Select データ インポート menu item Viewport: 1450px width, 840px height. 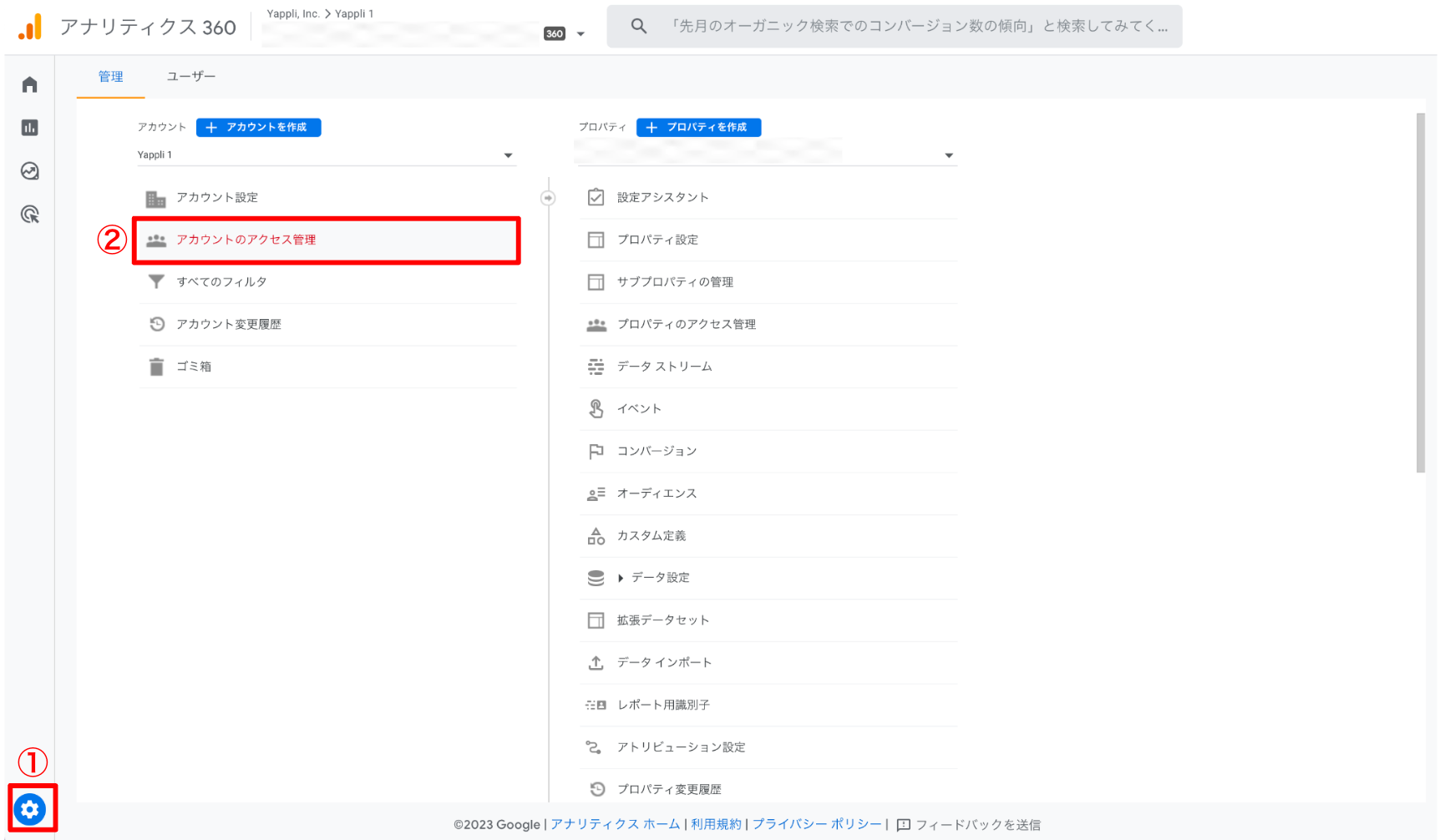768,663
